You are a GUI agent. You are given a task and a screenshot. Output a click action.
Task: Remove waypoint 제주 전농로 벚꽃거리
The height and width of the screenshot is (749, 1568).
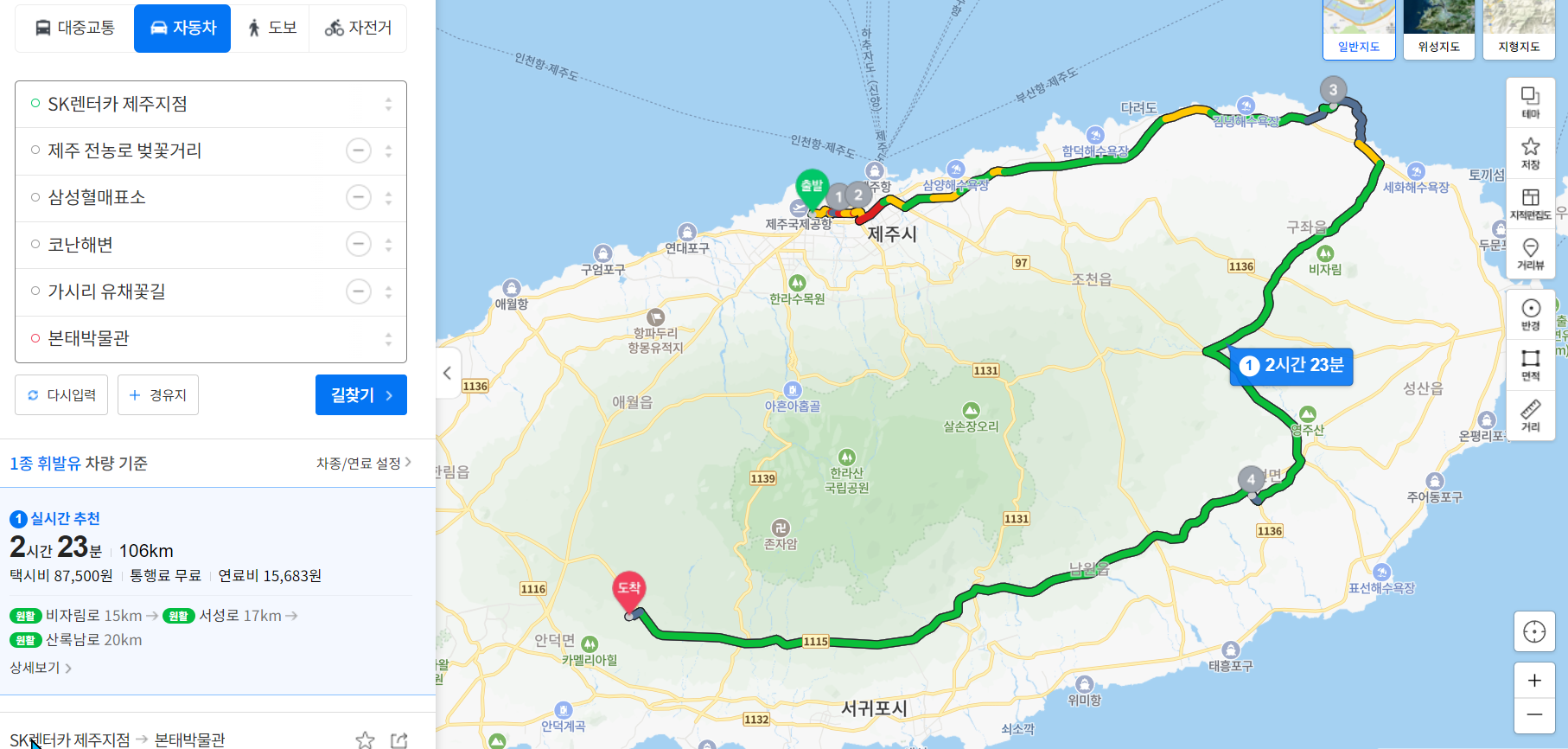point(359,150)
